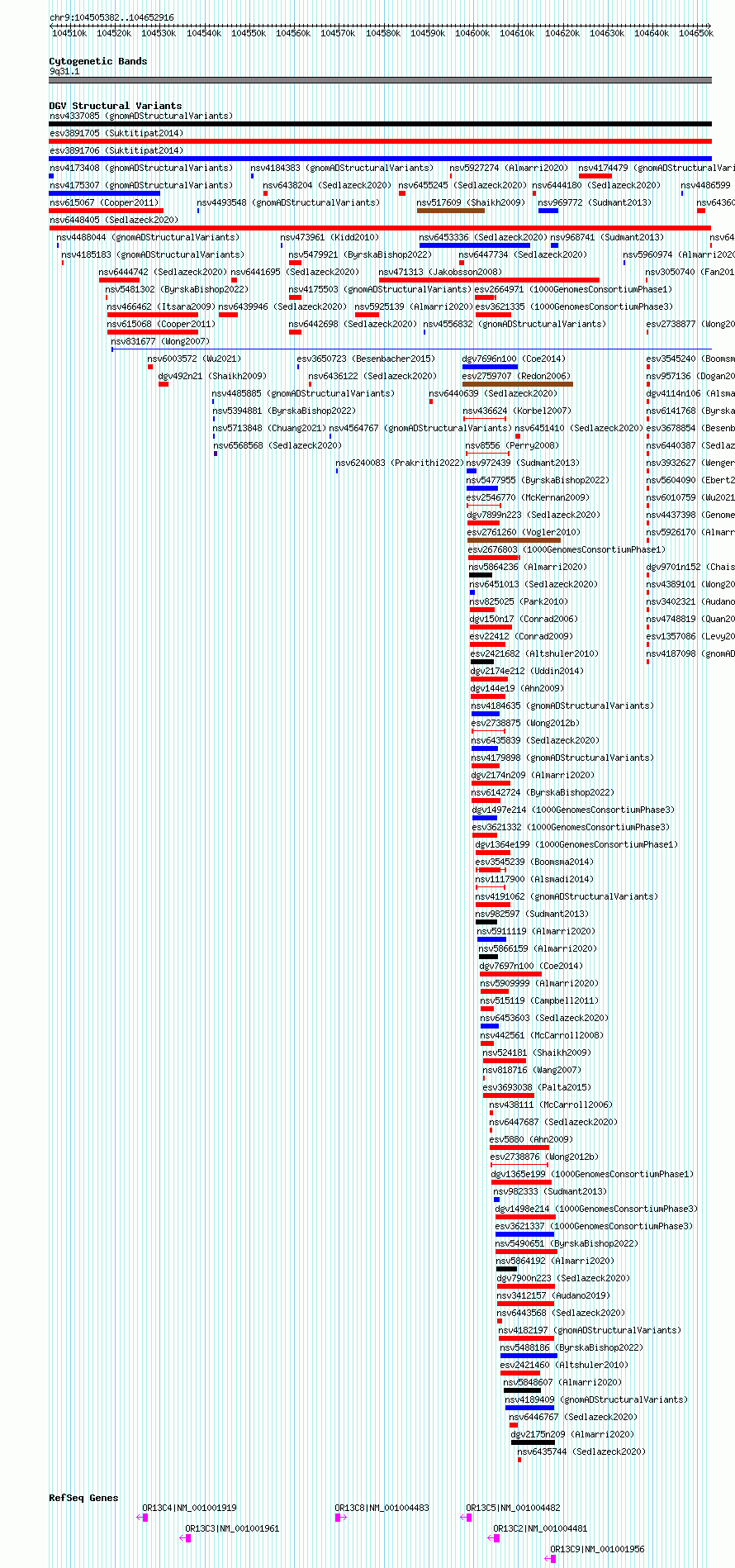Click esv2664971 (1000GenomesConsortiumPhase1) label

573,289
